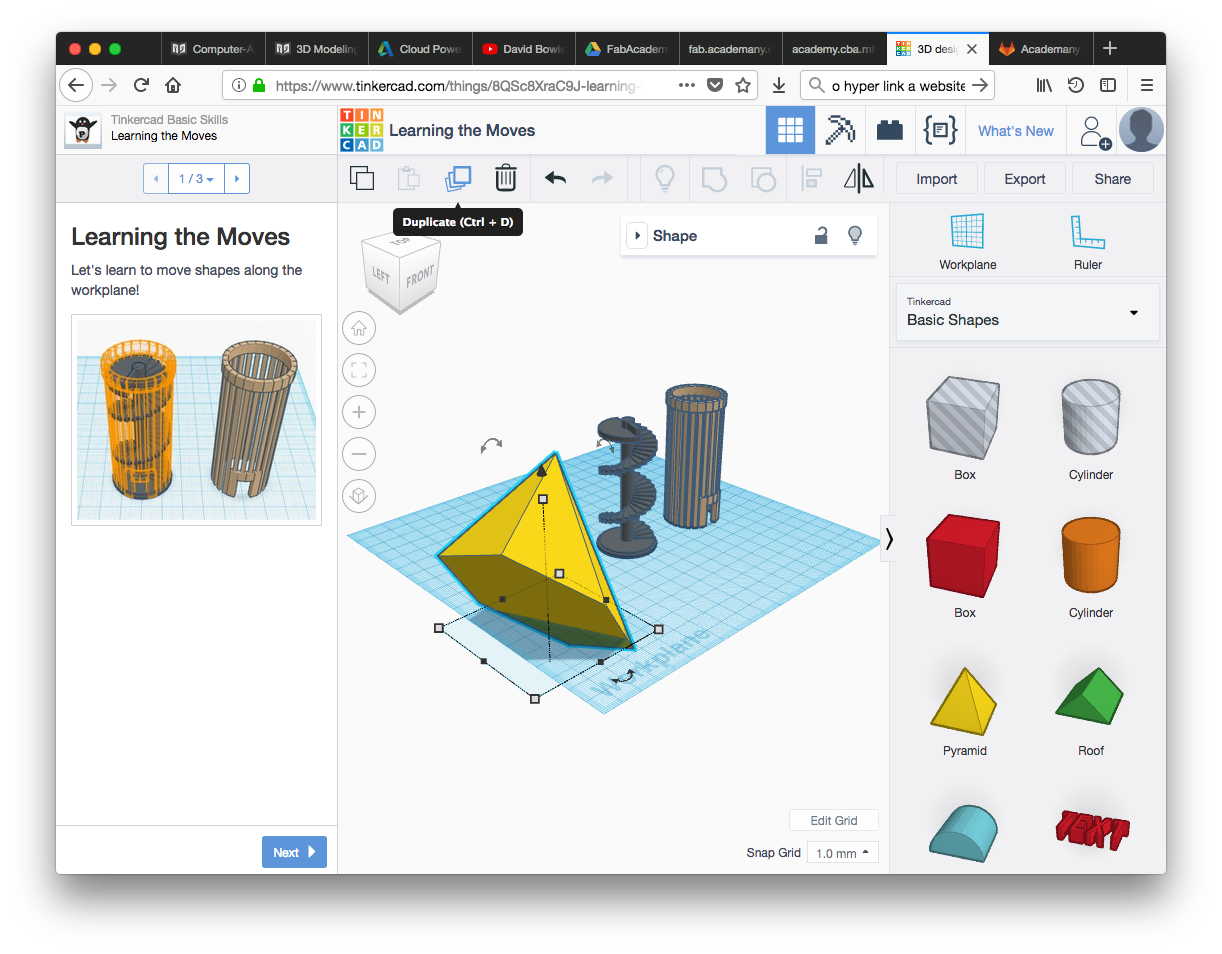1222x954 pixels.
Task: Click the invite user icon
Action: (x=1095, y=132)
